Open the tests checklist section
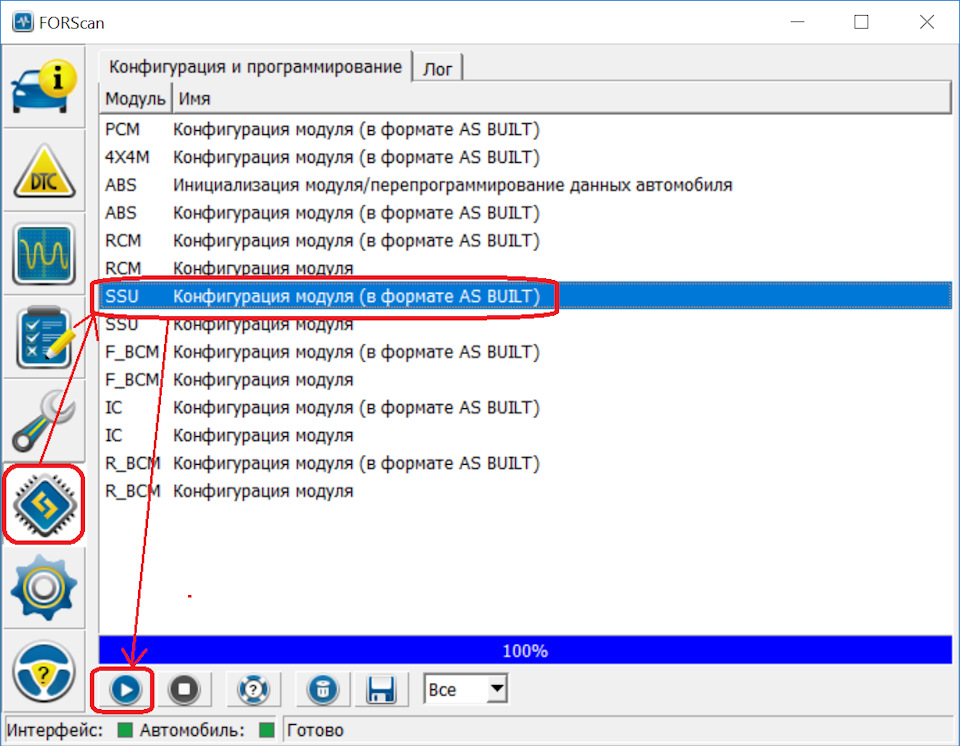Viewport: 960px width, 746px height. tap(43, 337)
